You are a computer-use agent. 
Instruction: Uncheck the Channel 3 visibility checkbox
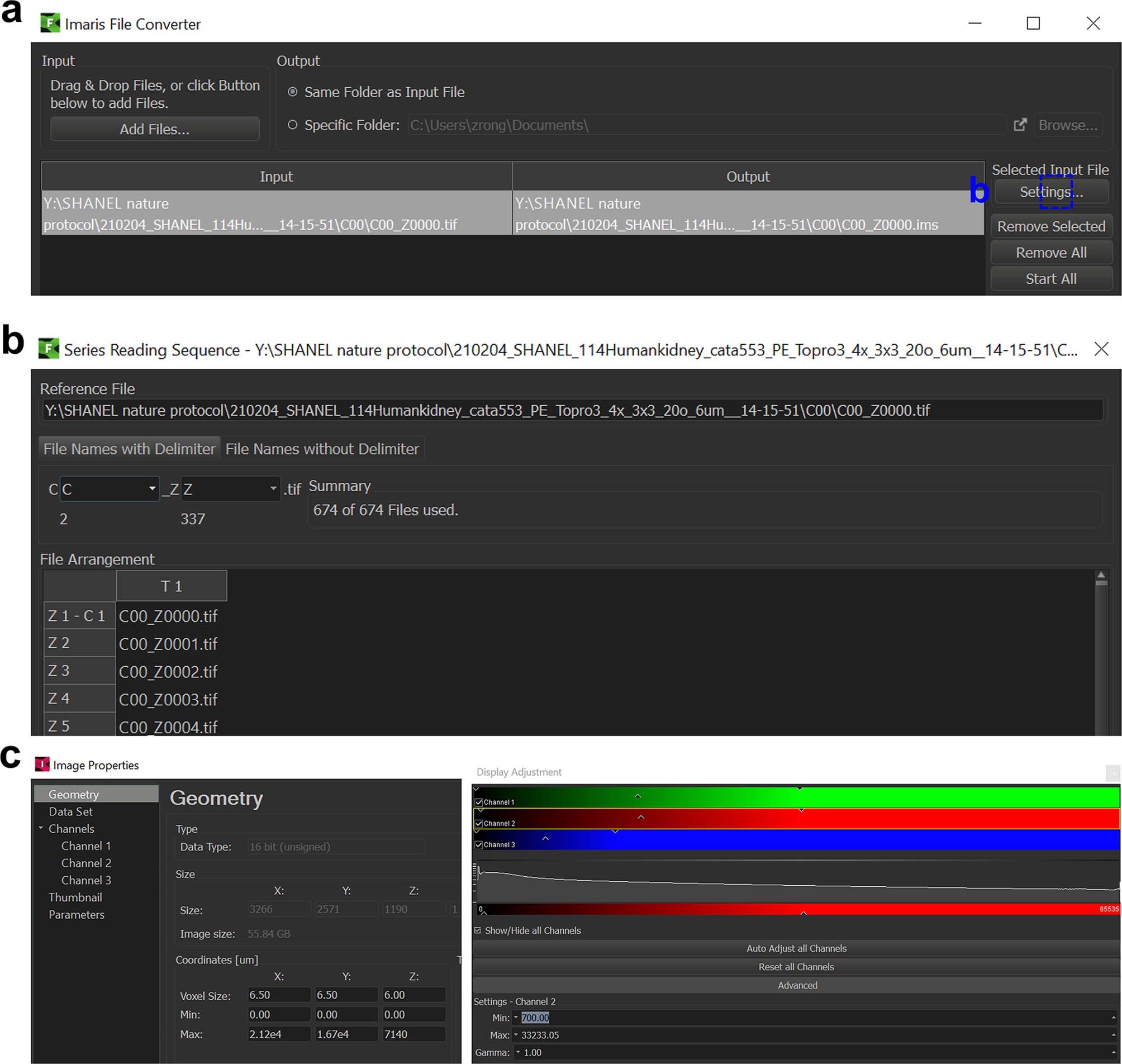click(x=479, y=844)
